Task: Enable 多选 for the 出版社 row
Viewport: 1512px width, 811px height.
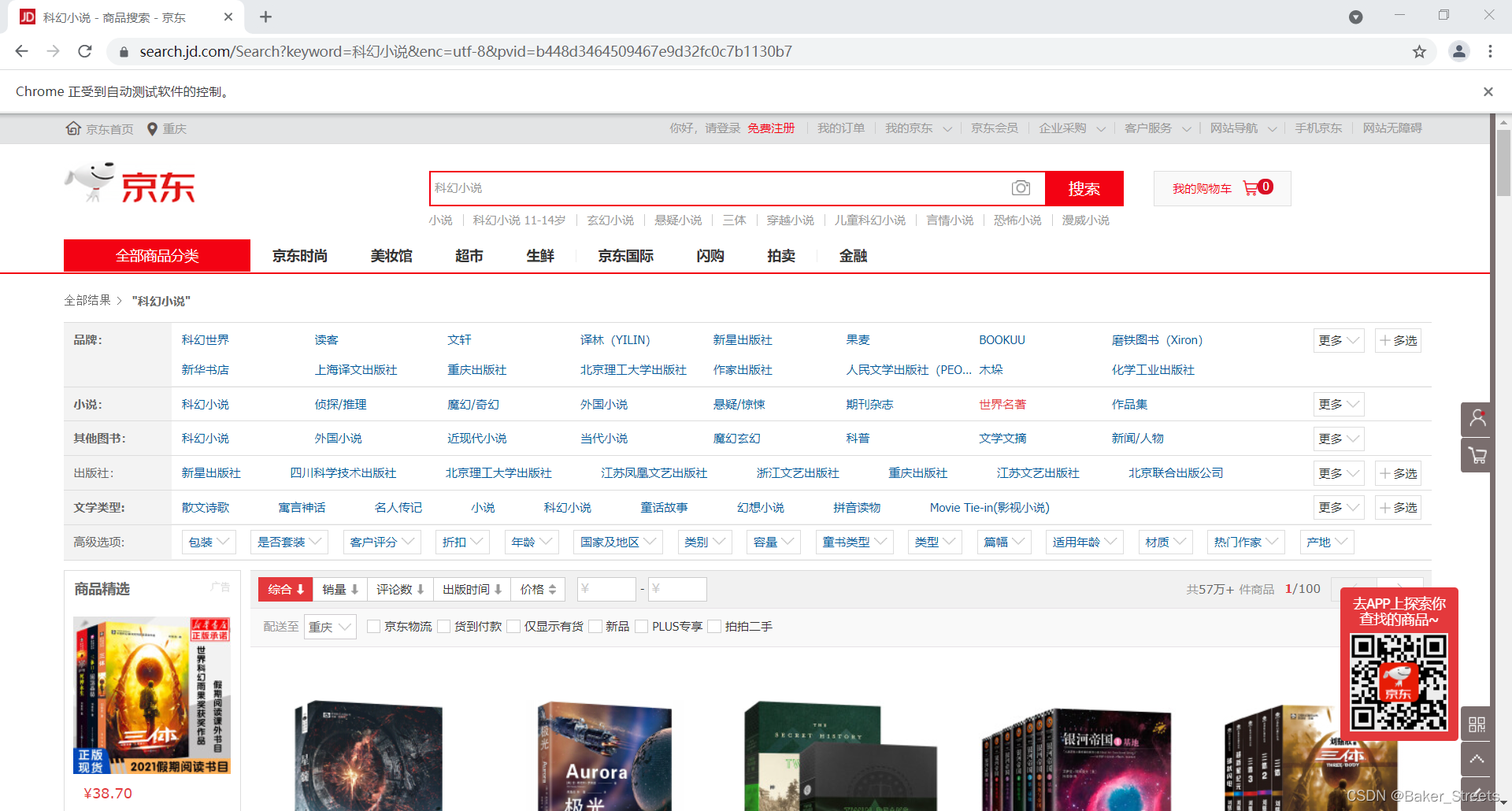Action: [x=1398, y=473]
